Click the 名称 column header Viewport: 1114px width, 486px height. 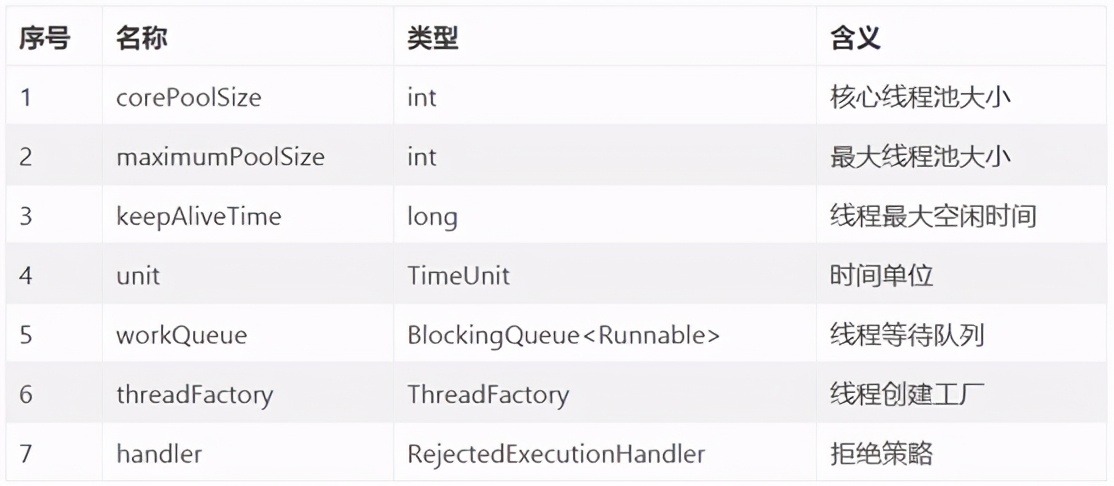point(141,39)
